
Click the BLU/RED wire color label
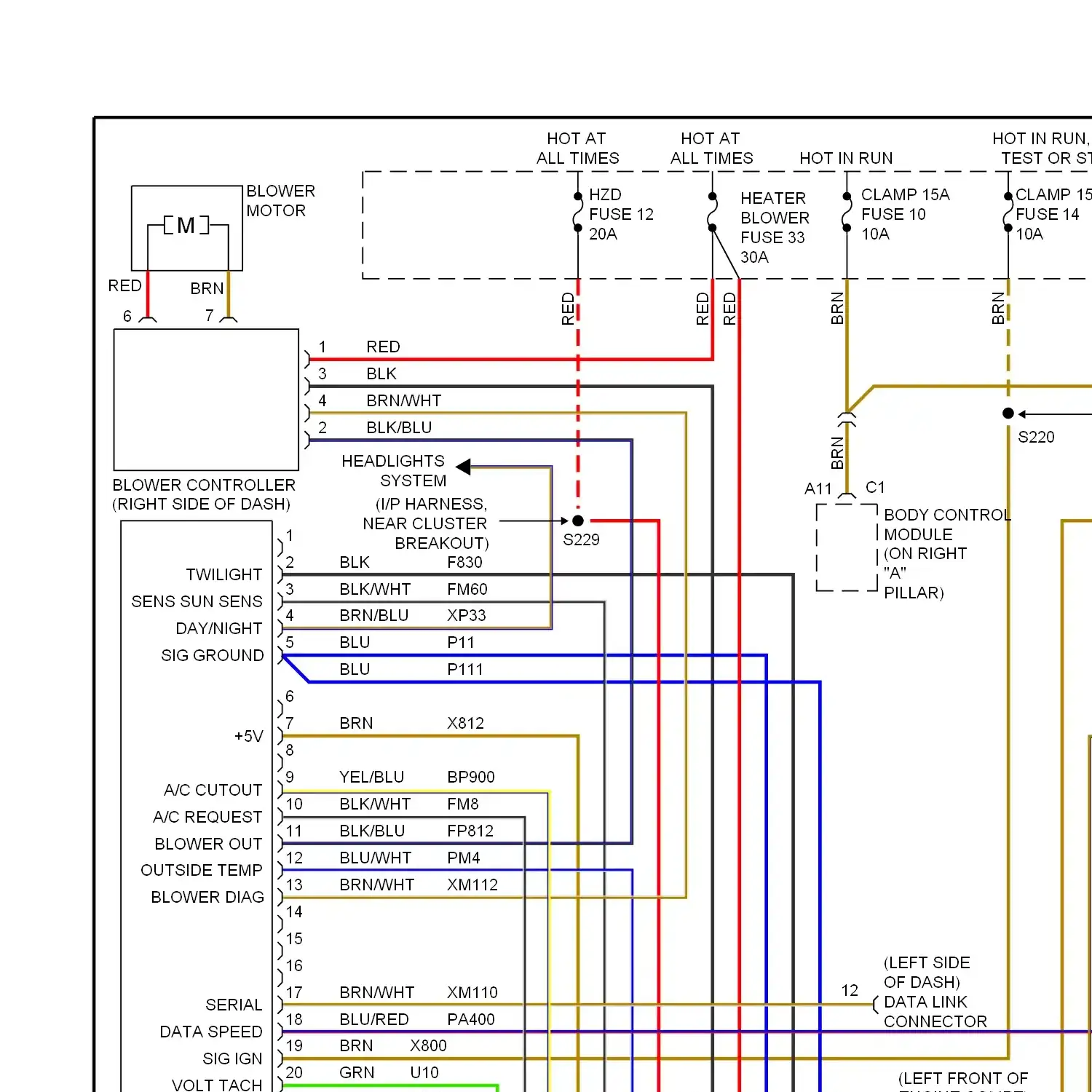pos(374,1019)
